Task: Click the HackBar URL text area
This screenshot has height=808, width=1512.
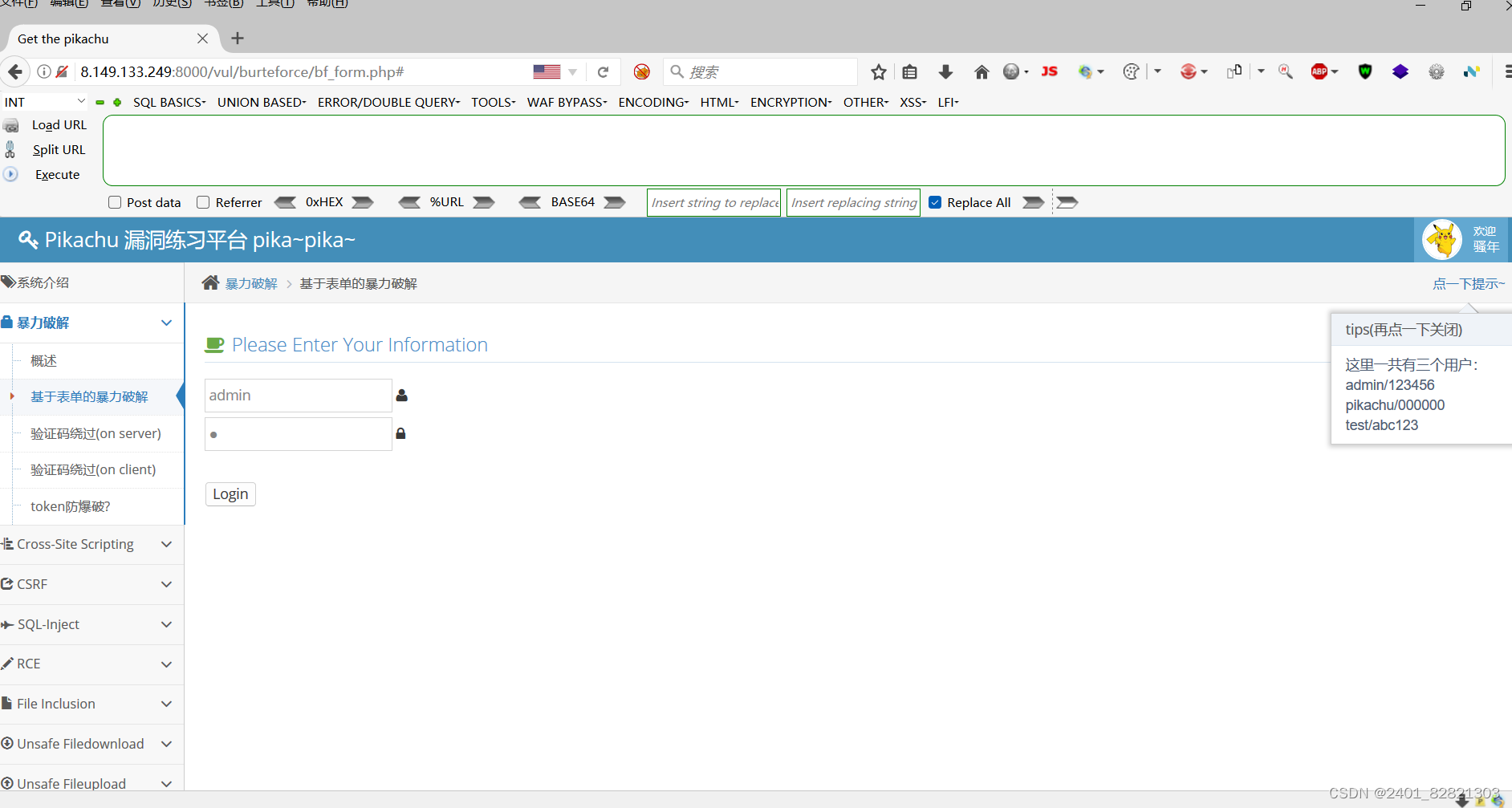Action: tap(803, 150)
